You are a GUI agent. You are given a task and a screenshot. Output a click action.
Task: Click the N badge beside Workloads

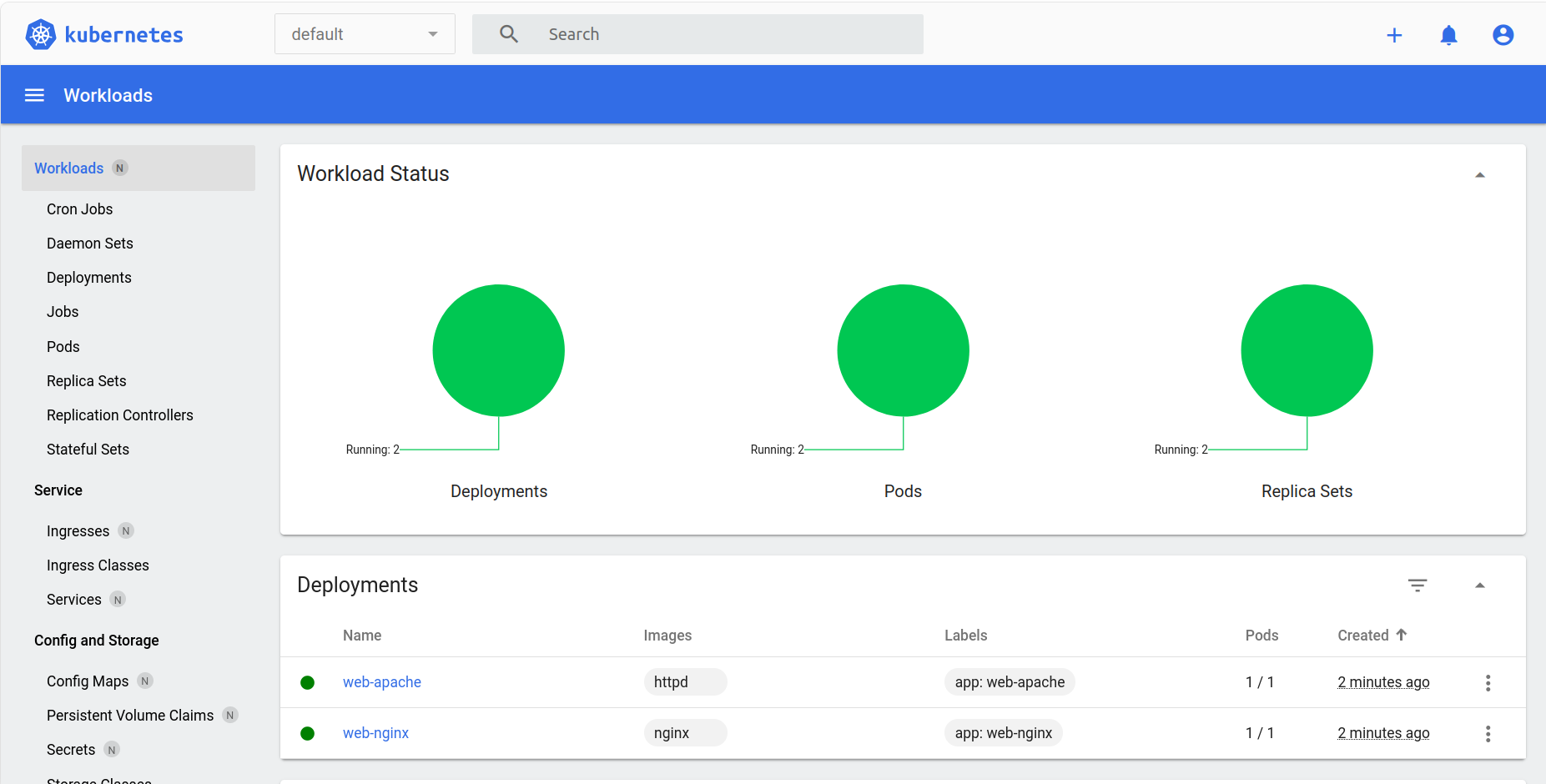pos(120,168)
